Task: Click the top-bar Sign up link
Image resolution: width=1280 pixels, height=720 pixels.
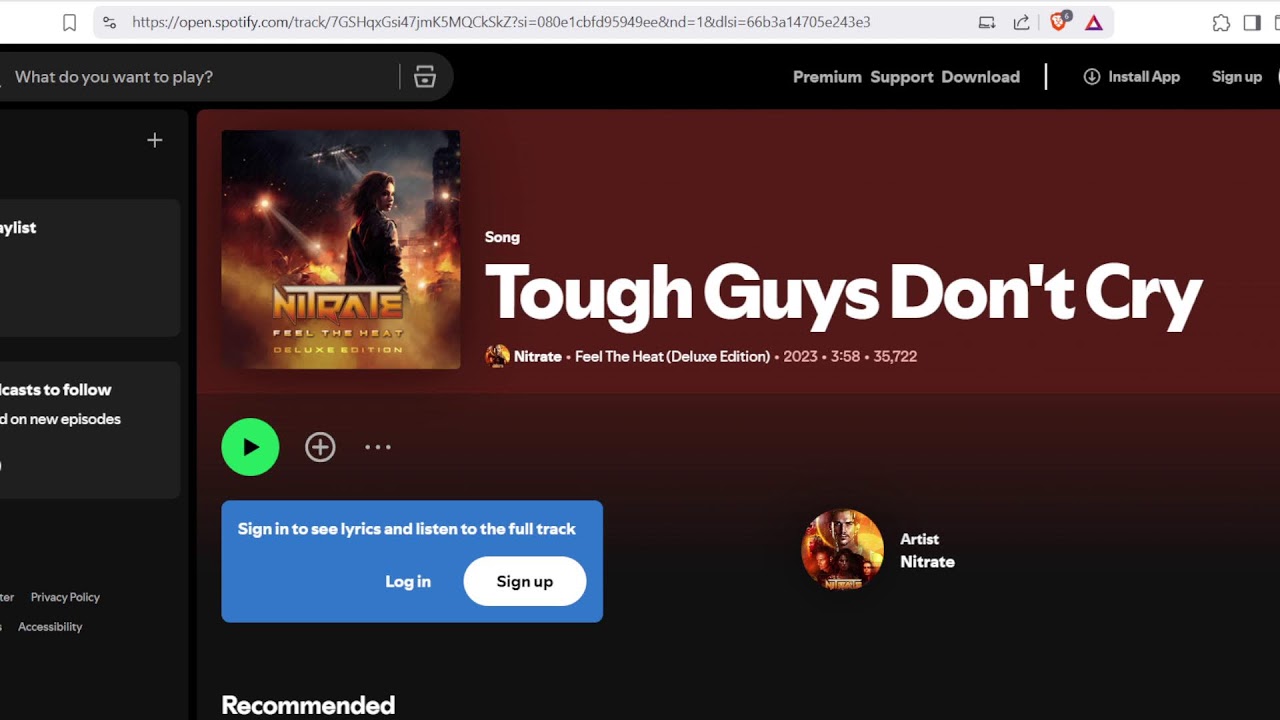Action: (1237, 77)
